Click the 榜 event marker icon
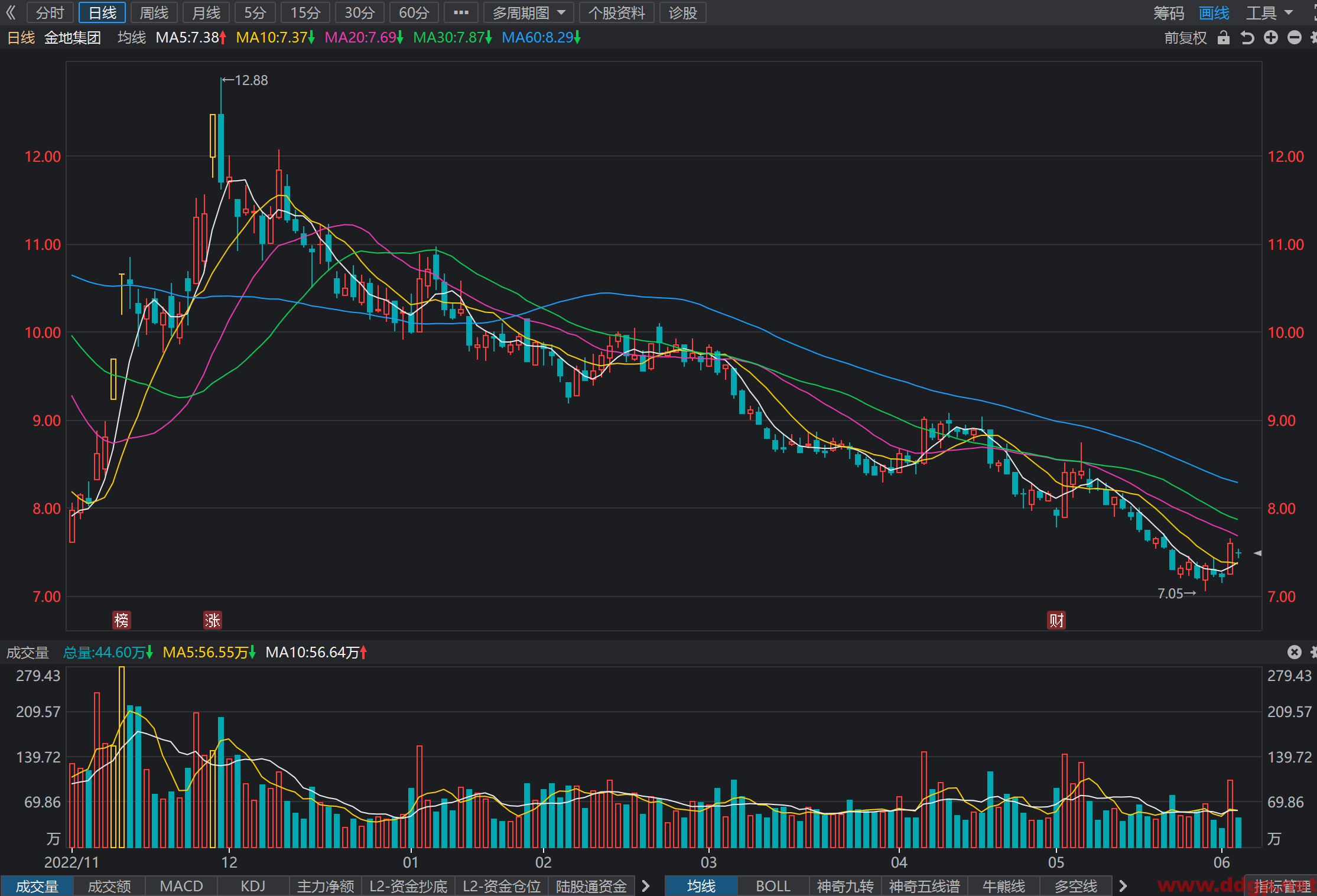The width and height of the screenshot is (1317, 896). coord(121,620)
